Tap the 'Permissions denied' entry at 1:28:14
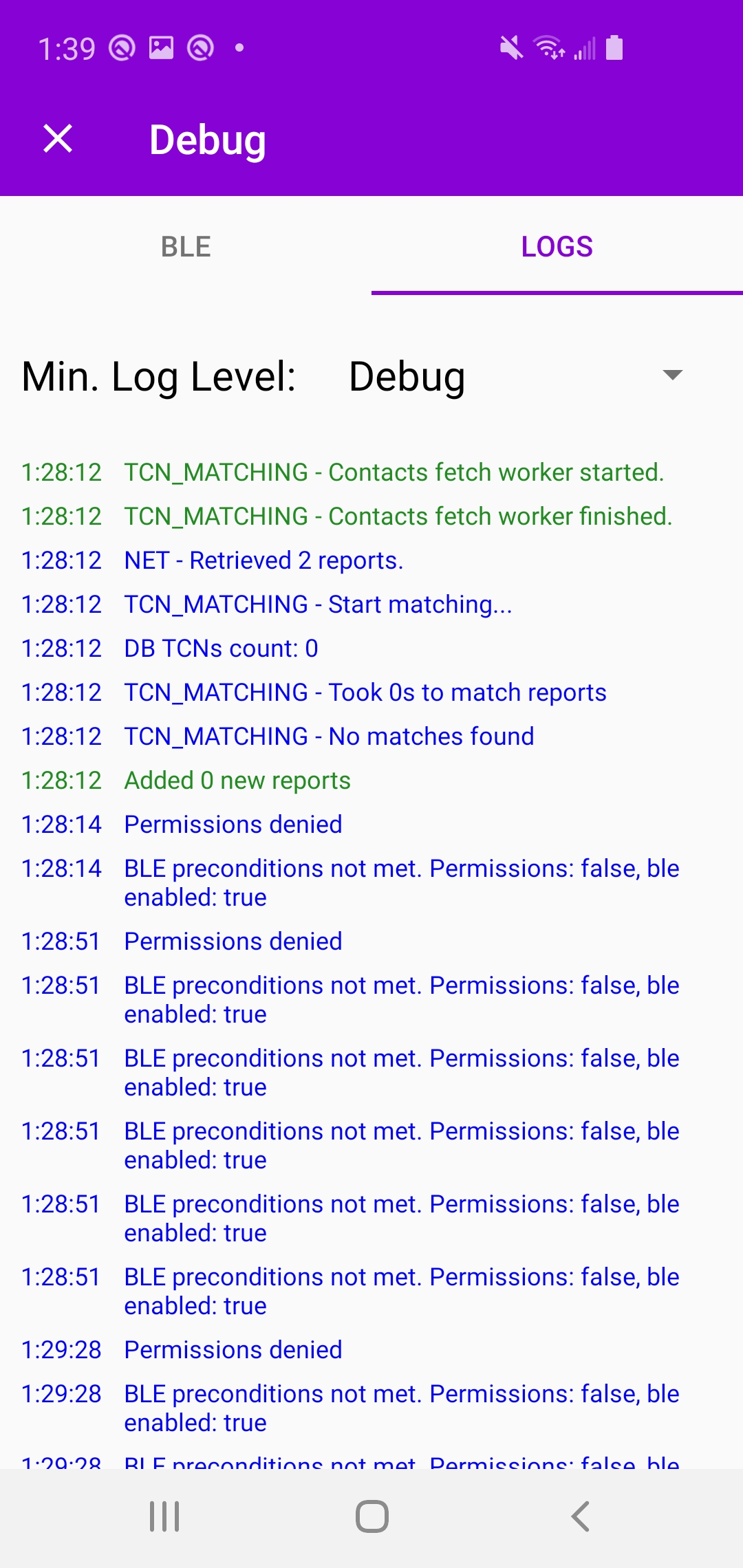Screen dimensions: 743x1568 click(x=233, y=824)
